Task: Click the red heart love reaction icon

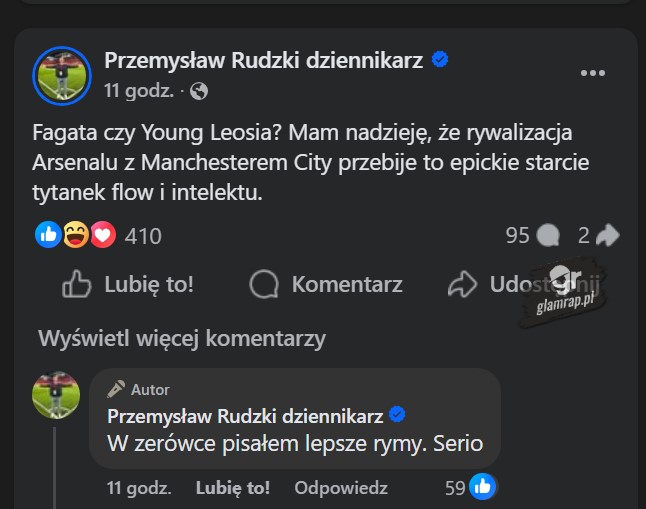Action: pos(102,235)
